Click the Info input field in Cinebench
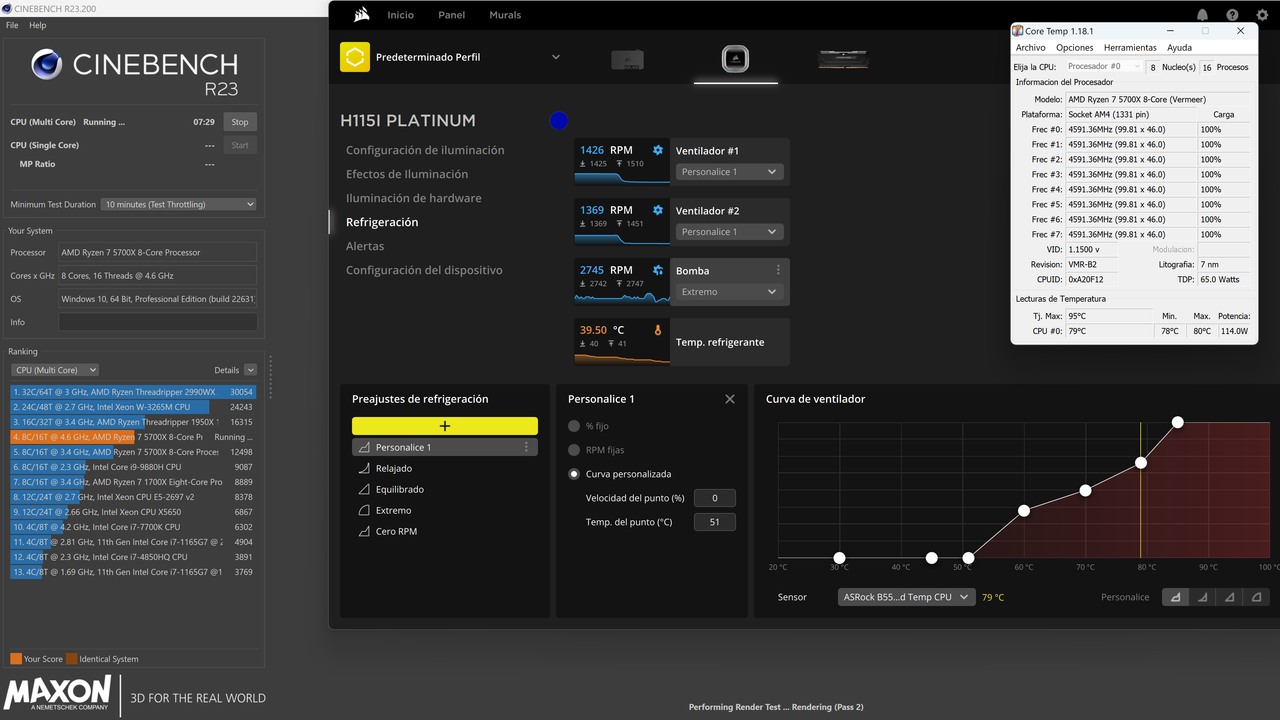This screenshot has width=1280, height=720. point(157,322)
